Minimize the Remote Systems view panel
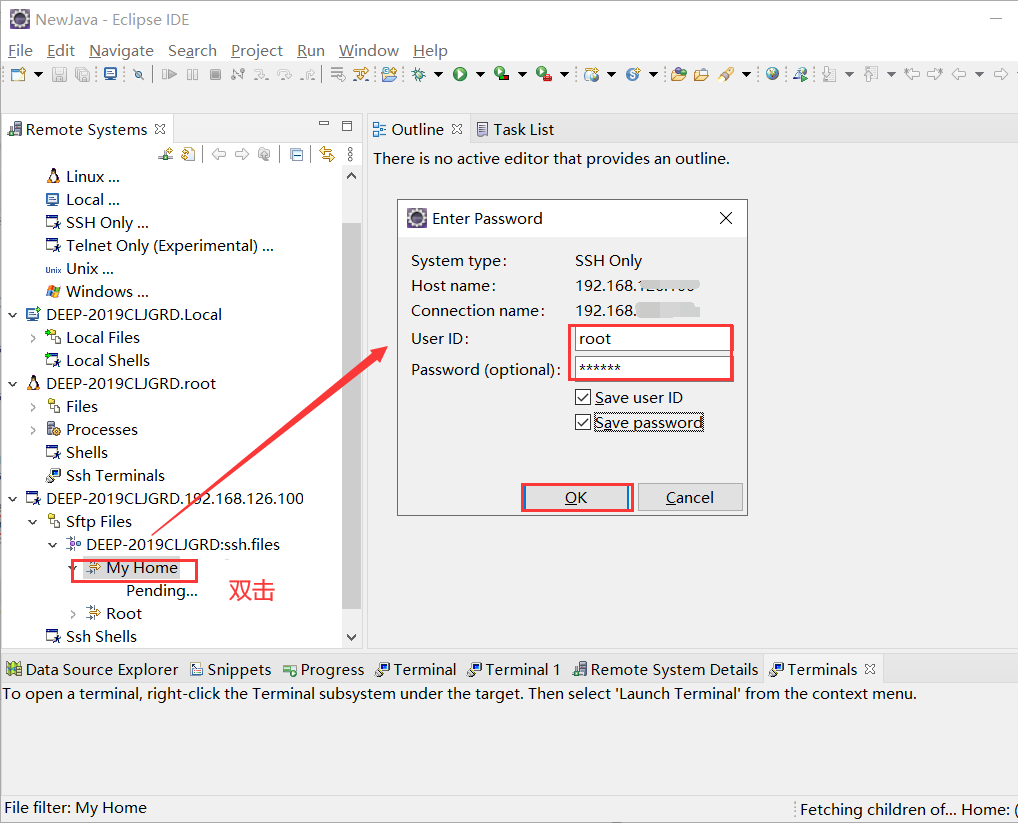This screenshot has width=1018, height=823. coord(324,123)
